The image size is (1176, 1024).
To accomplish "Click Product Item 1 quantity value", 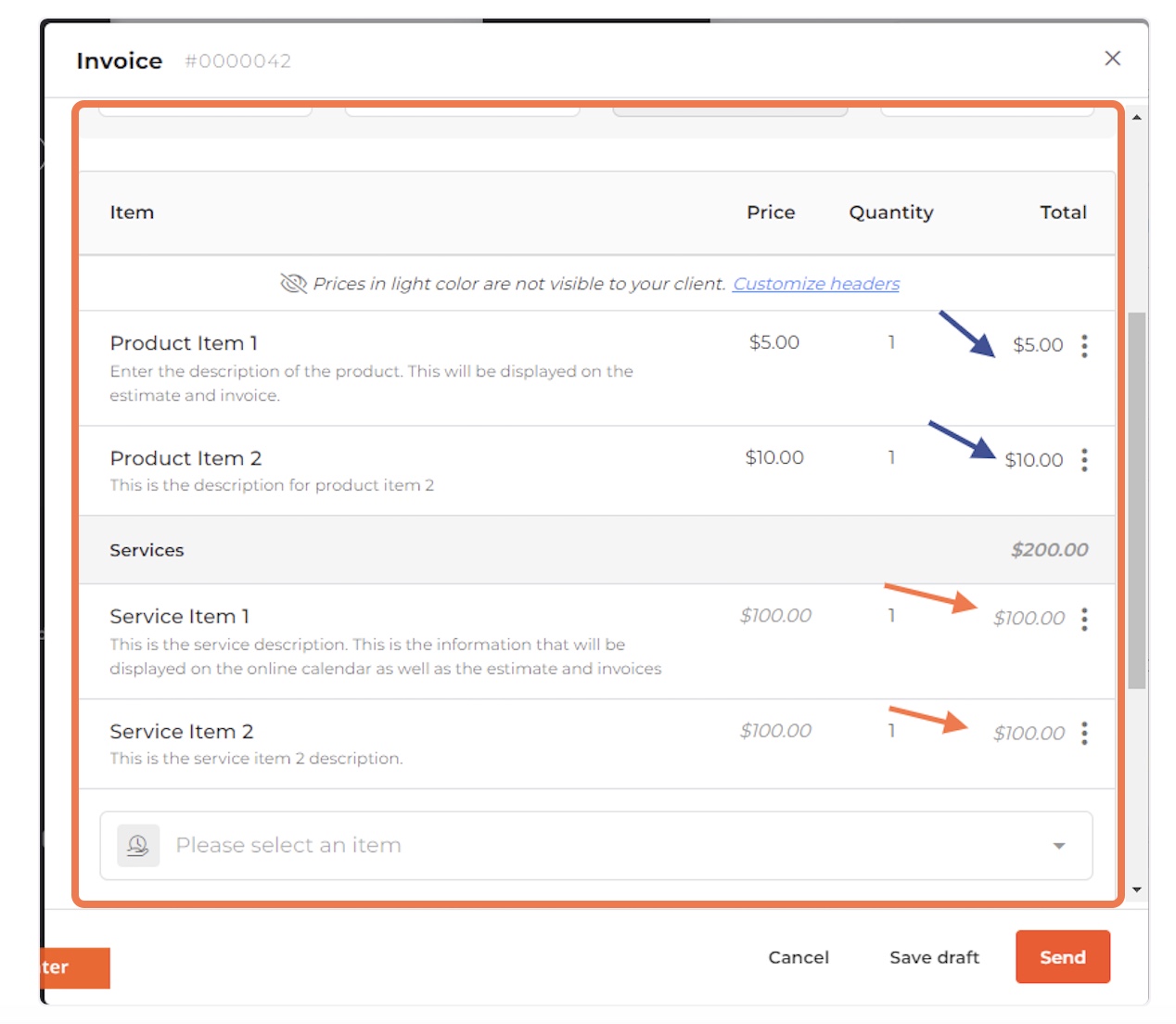I will 891,342.
